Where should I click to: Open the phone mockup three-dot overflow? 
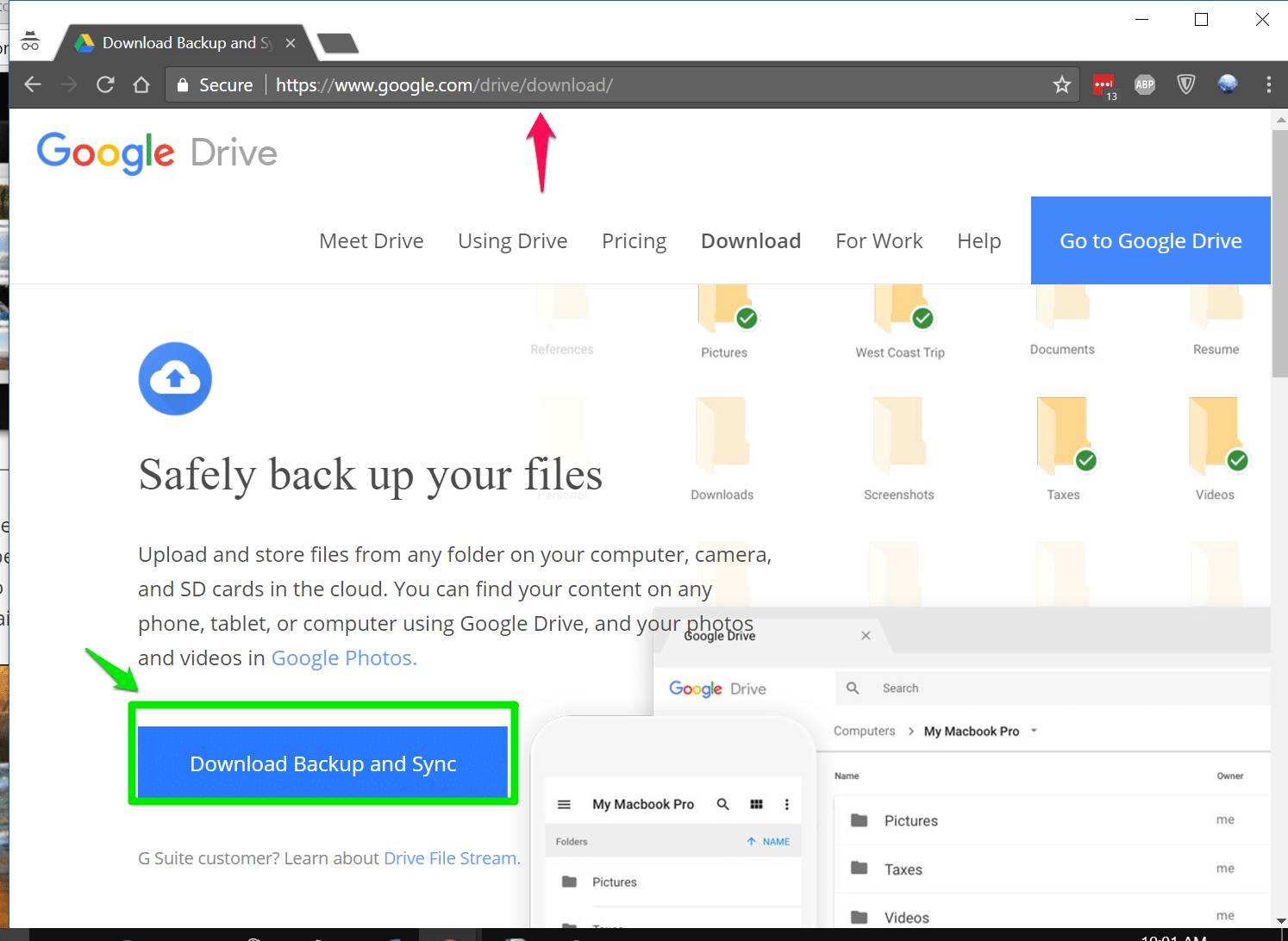point(786,804)
